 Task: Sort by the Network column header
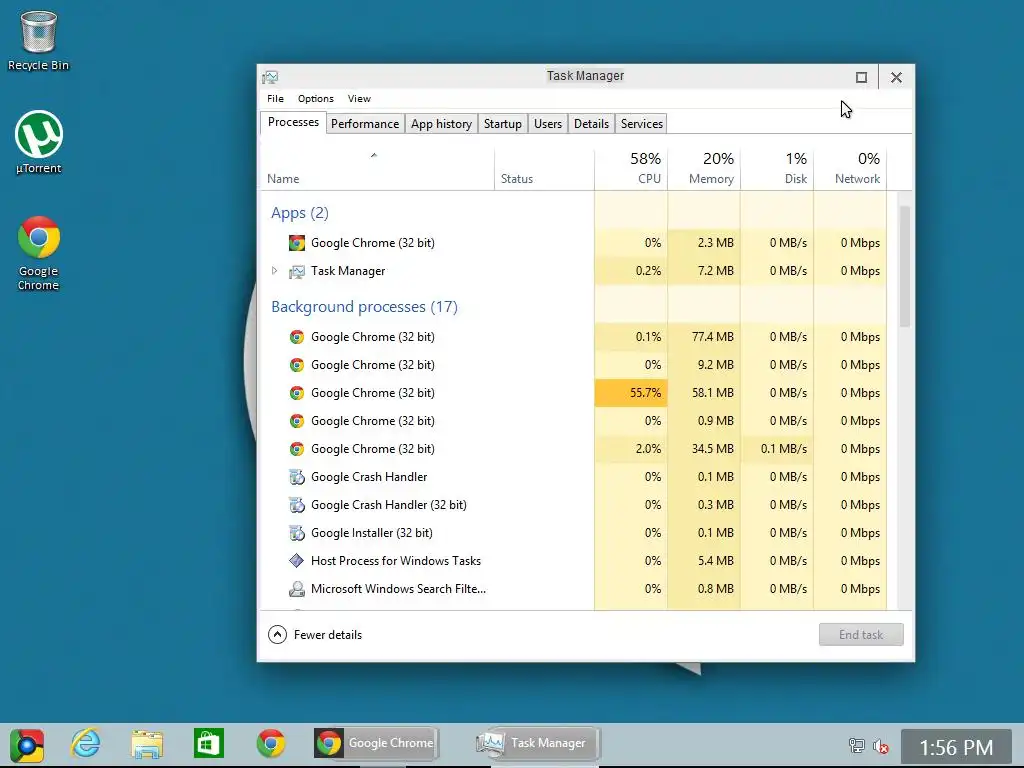(x=850, y=168)
